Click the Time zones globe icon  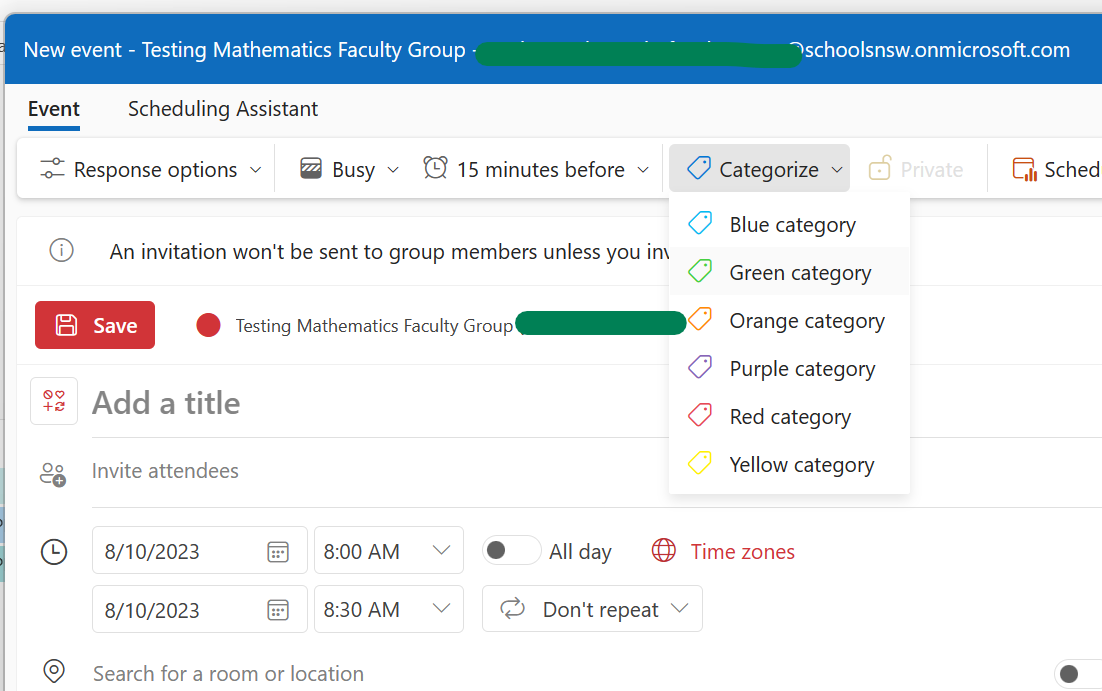pyautogui.click(x=664, y=551)
